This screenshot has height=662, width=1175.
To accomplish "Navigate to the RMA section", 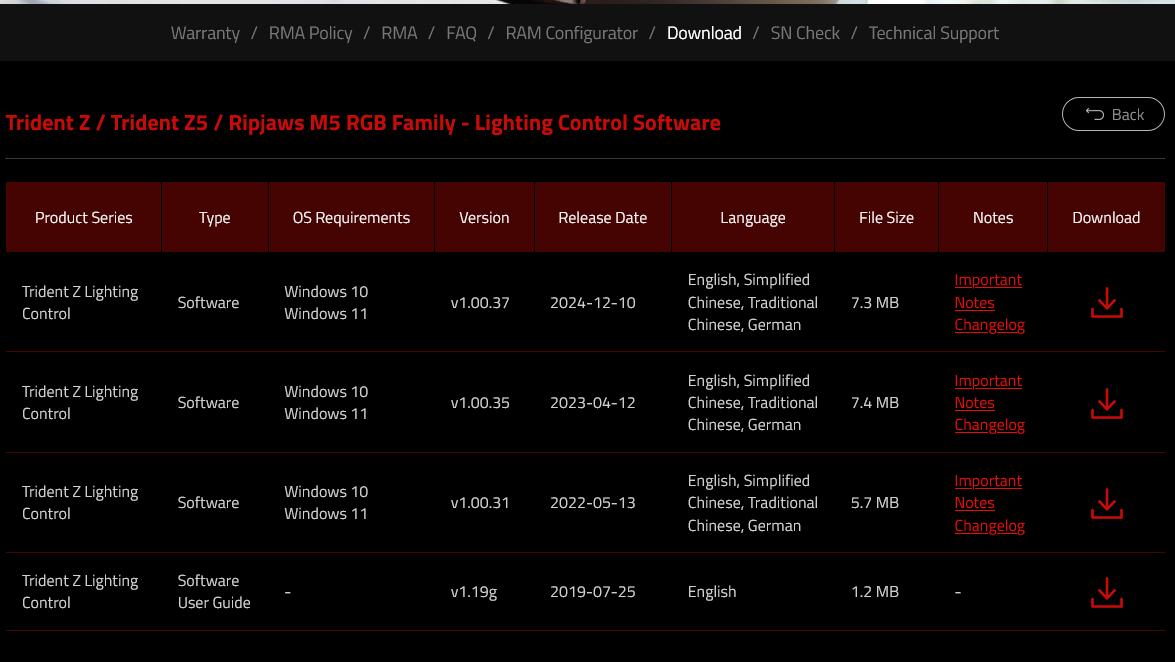I will (x=399, y=33).
